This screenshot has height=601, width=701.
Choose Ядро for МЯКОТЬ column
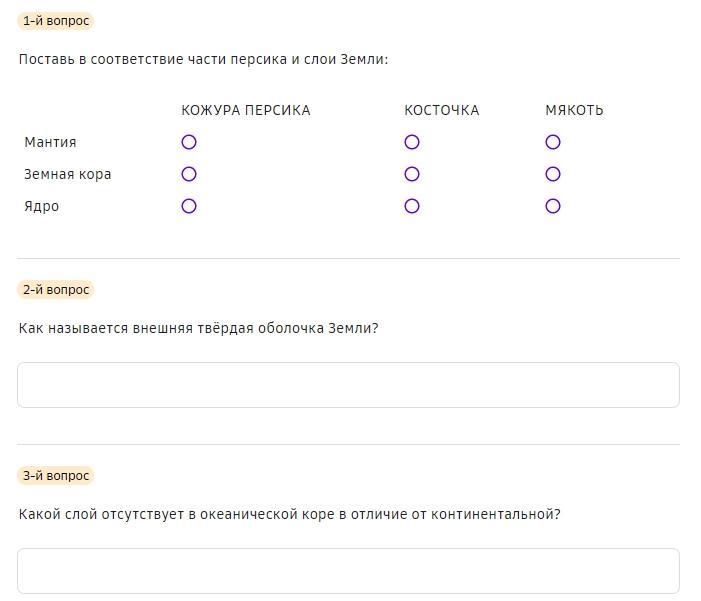coord(553,206)
